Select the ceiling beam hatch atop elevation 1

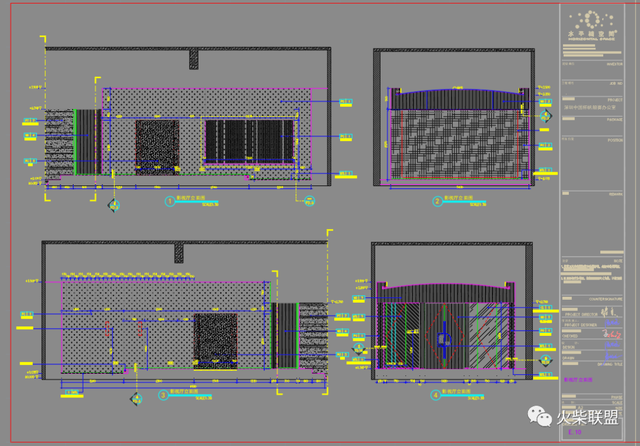point(194,60)
